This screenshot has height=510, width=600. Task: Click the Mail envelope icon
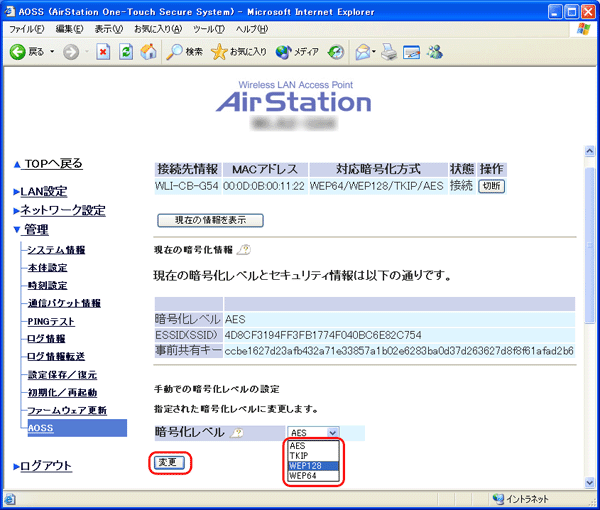click(x=363, y=52)
